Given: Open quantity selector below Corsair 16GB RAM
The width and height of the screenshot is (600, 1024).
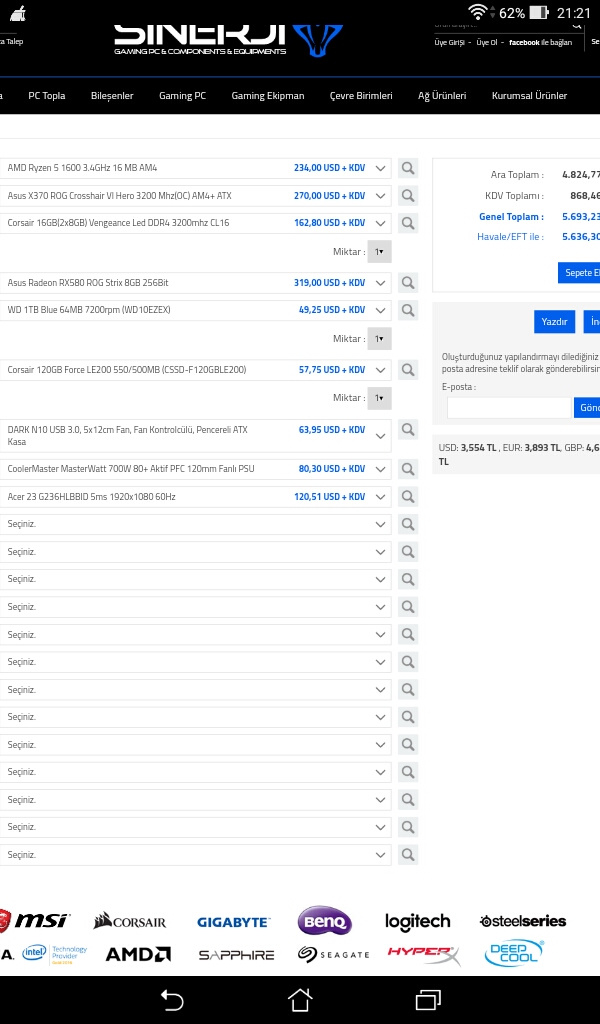Looking at the screenshot, I should [379, 251].
